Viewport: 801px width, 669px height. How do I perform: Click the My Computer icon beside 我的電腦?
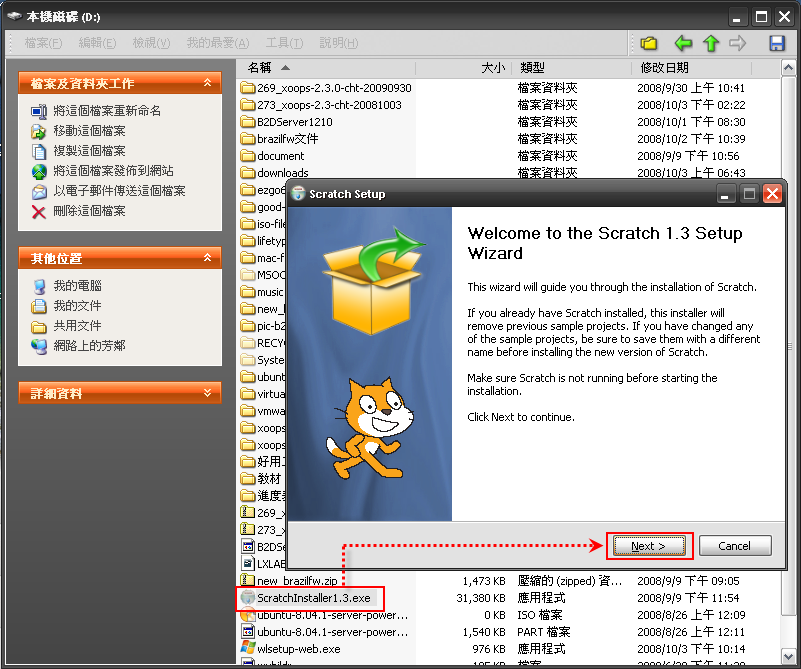pos(39,286)
